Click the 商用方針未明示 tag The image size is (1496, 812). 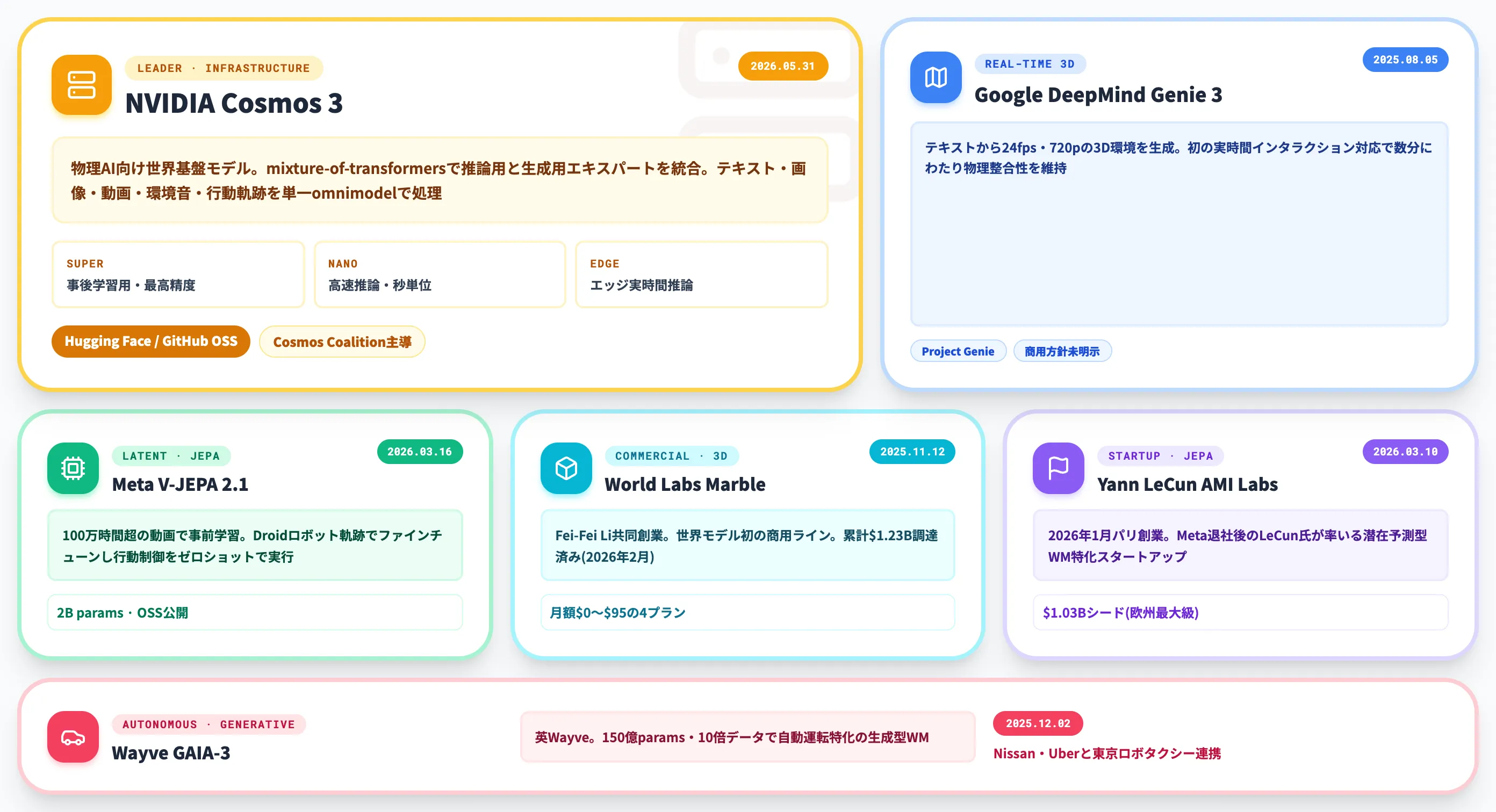click(1062, 351)
